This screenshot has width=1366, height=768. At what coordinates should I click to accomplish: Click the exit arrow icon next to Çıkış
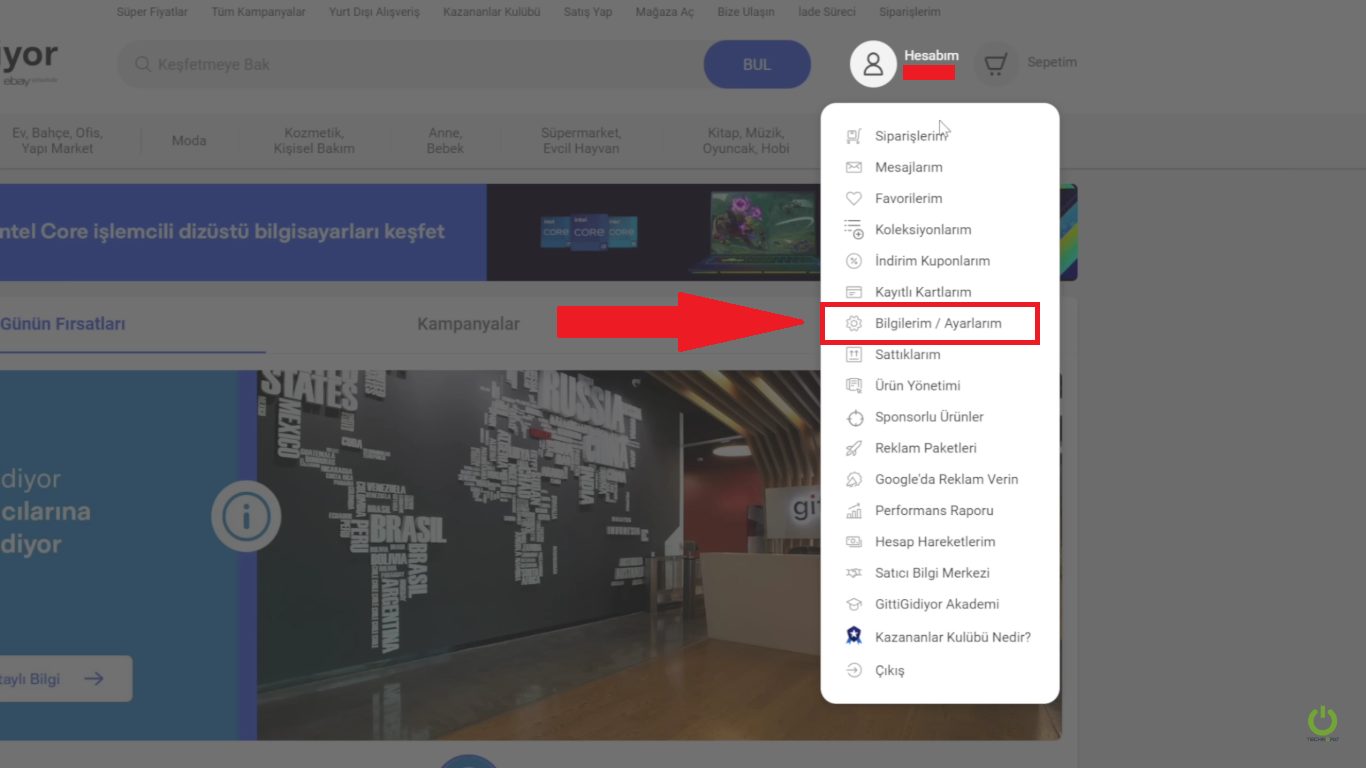click(x=853, y=670)
